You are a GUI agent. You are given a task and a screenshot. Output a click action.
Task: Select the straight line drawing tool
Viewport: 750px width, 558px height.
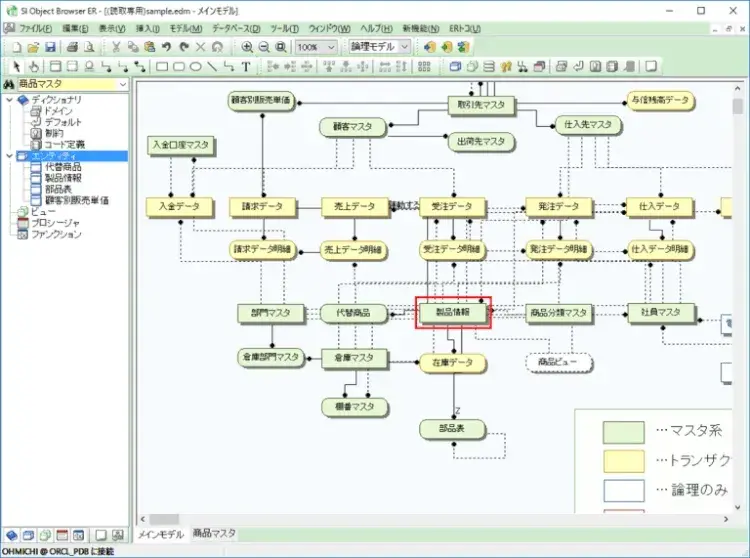(x=213, y=67)
